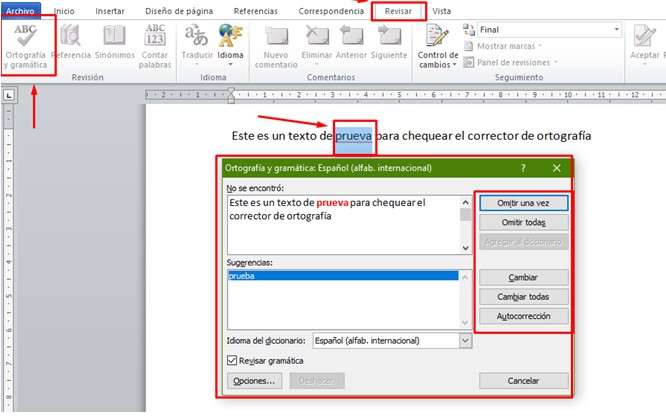Viewport: 666px width, 418px height.
Task: Click the up arrow of No se encontró scrollbar
Action: pos(466,202)
